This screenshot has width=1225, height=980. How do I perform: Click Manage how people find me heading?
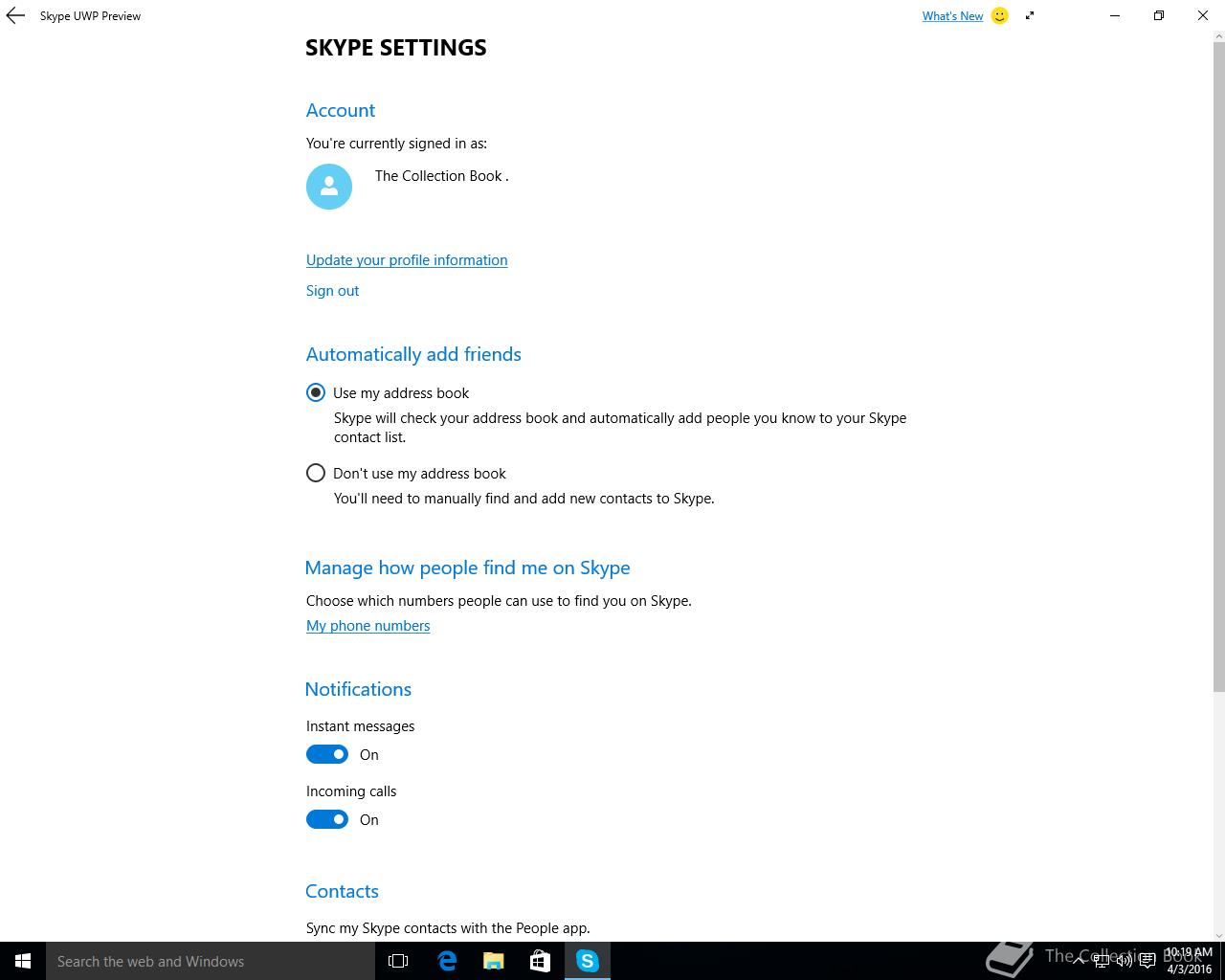(467, 568)
